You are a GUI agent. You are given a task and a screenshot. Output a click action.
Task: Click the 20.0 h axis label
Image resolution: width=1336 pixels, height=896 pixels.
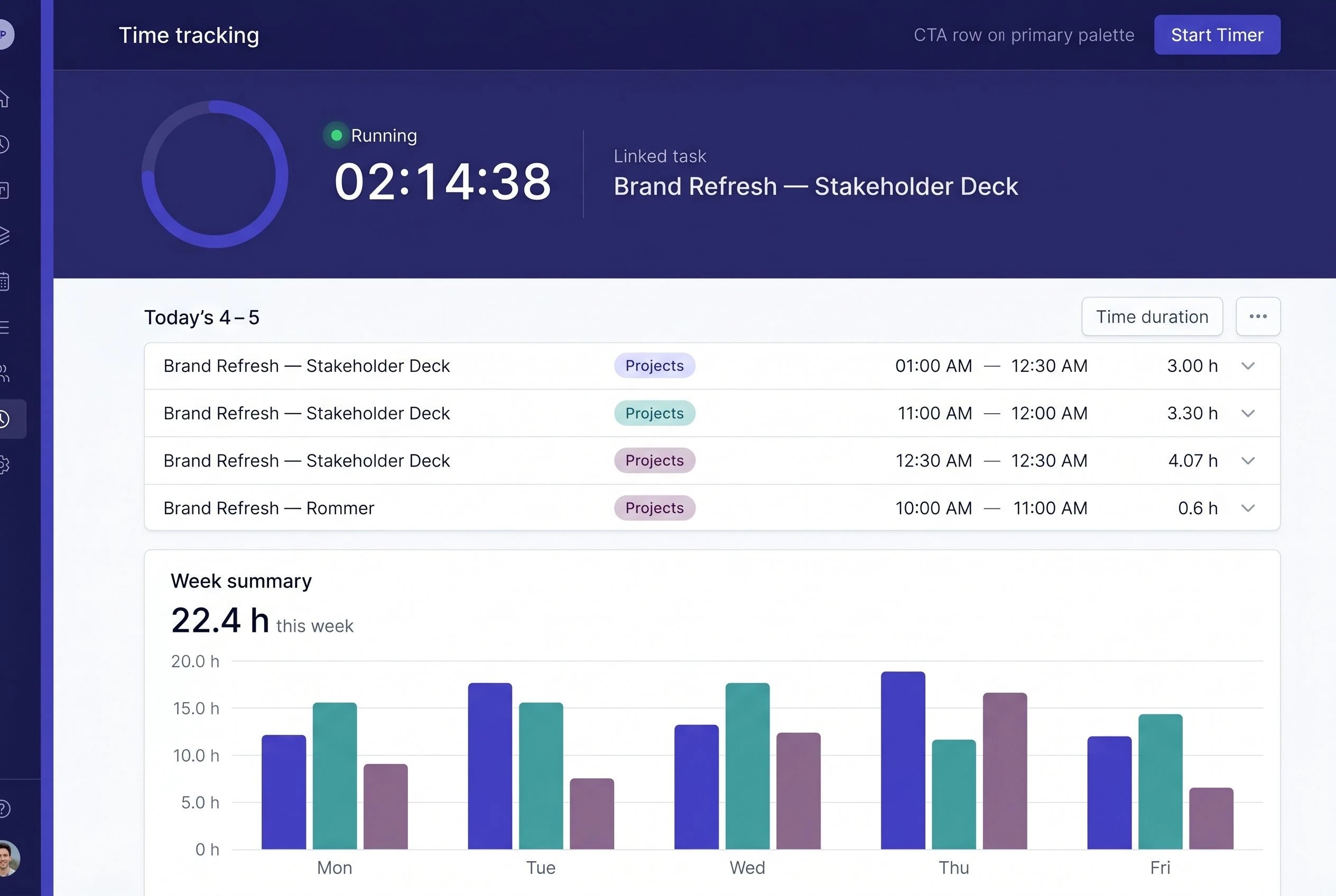pyautogui.click(x=195, y=661)
